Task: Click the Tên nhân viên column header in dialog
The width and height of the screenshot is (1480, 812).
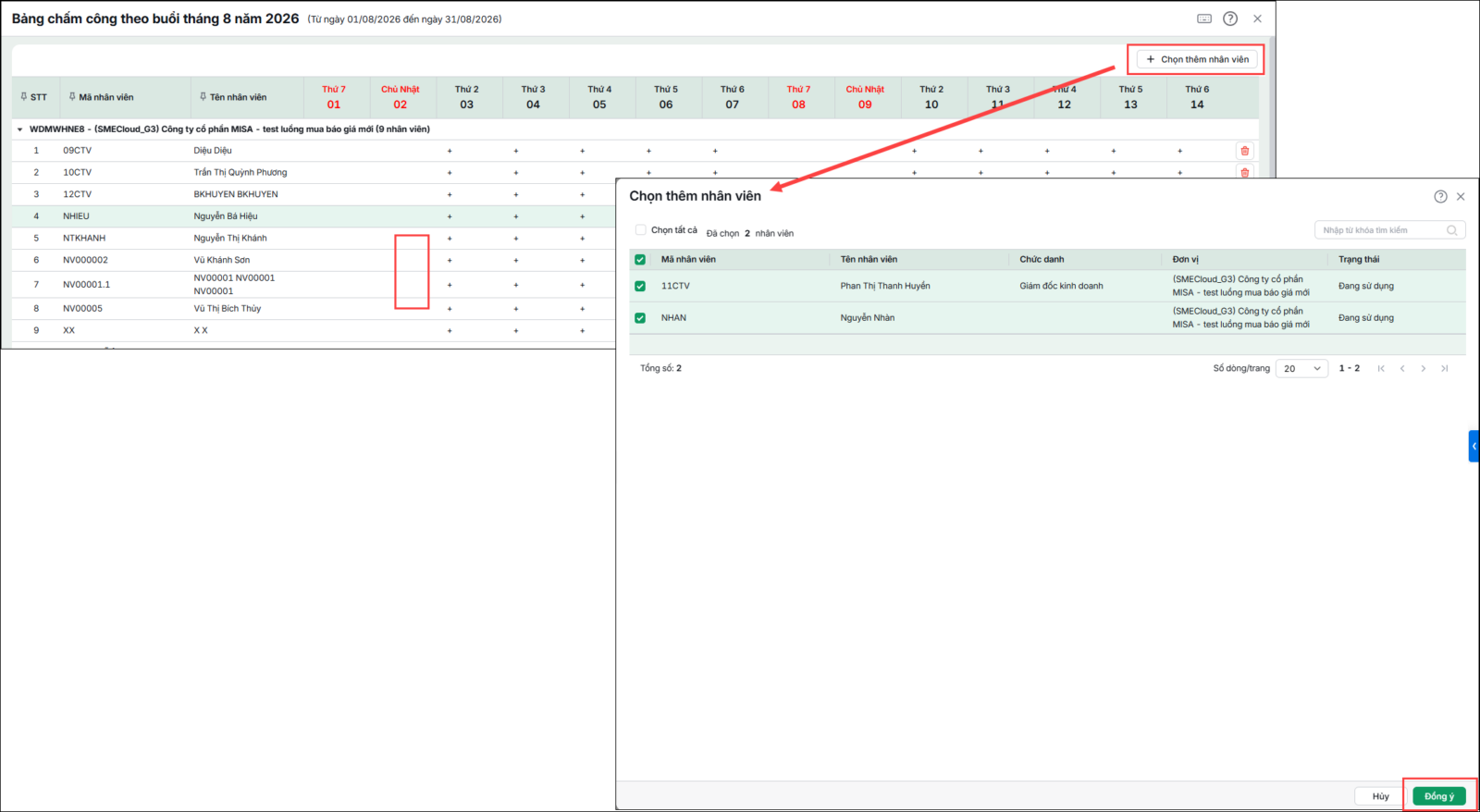Action: click(x=869, y=260)
